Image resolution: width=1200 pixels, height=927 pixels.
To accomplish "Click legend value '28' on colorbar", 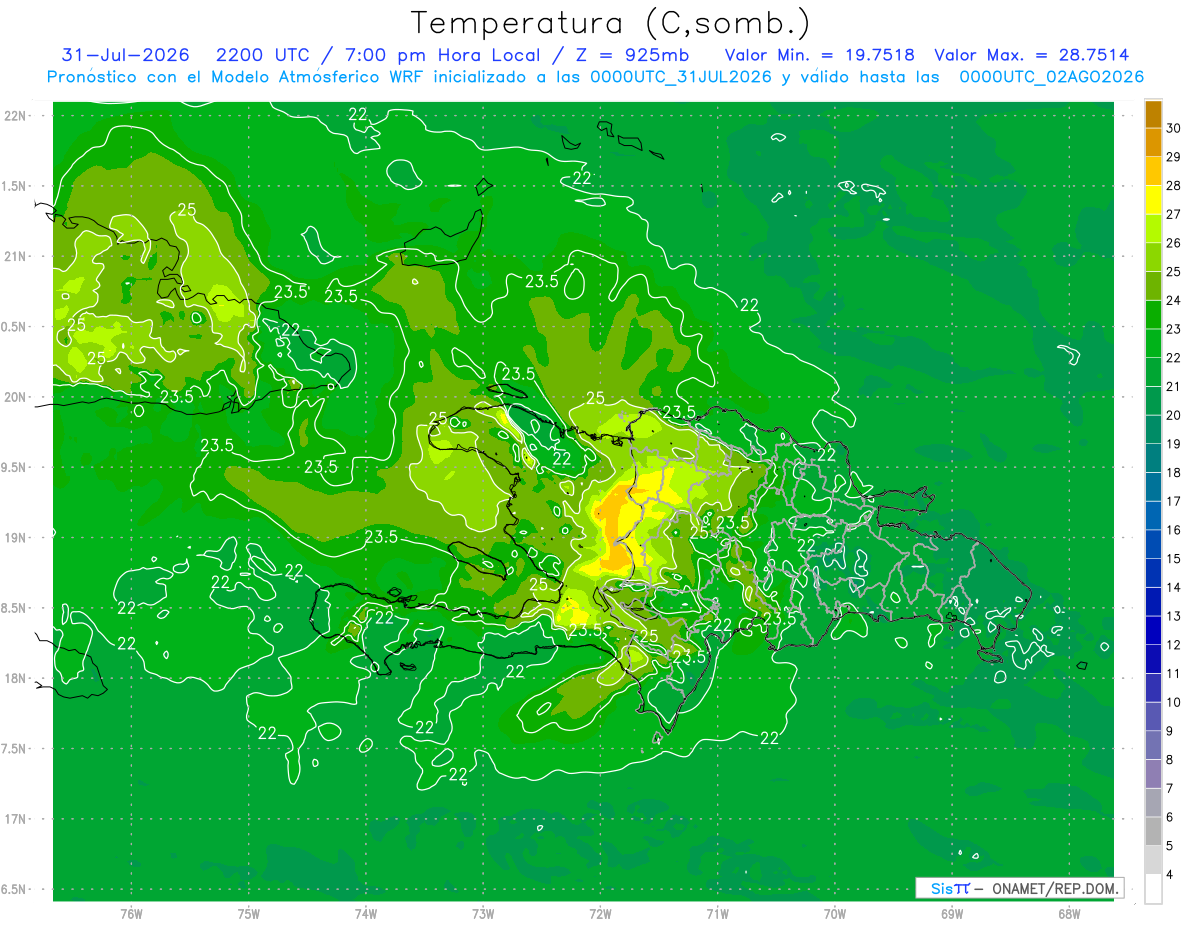I will 1174,186.
